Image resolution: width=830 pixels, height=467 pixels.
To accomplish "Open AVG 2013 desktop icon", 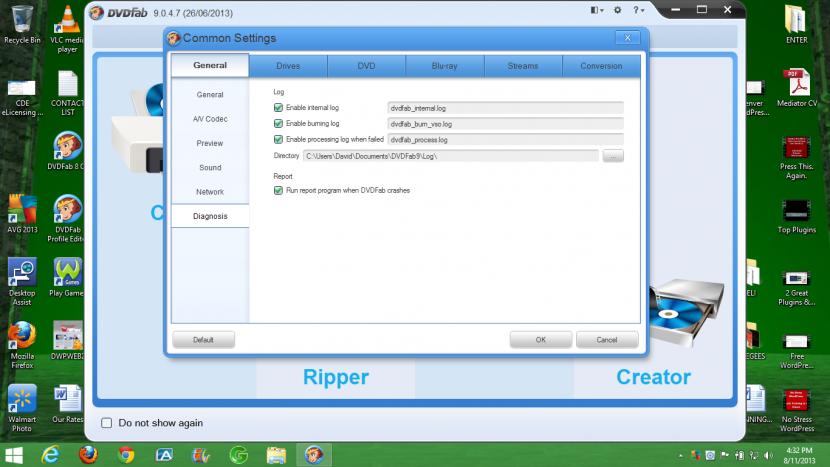I will 22,214.
